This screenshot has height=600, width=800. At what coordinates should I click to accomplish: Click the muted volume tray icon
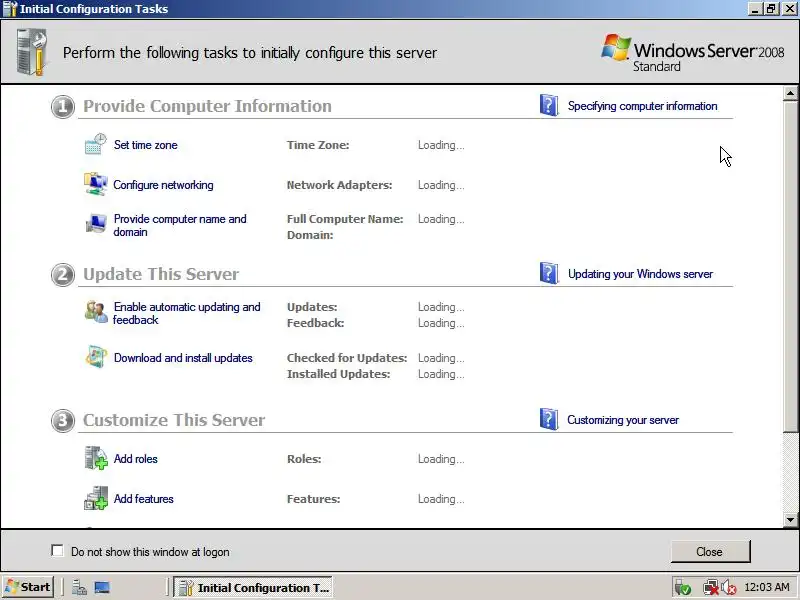pyautogui.click(x=729, y=588)
